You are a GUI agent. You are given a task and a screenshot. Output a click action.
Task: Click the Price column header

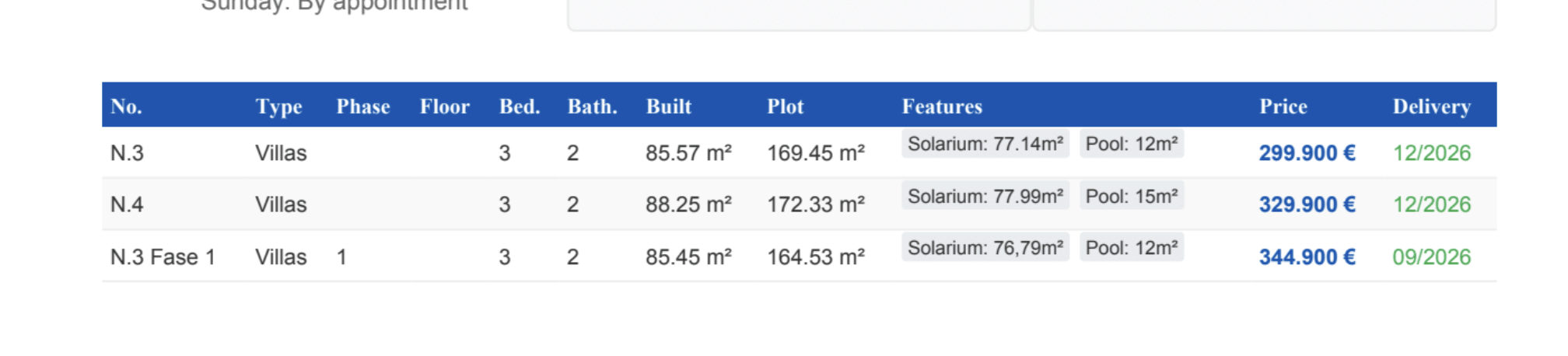point(1283,106)
